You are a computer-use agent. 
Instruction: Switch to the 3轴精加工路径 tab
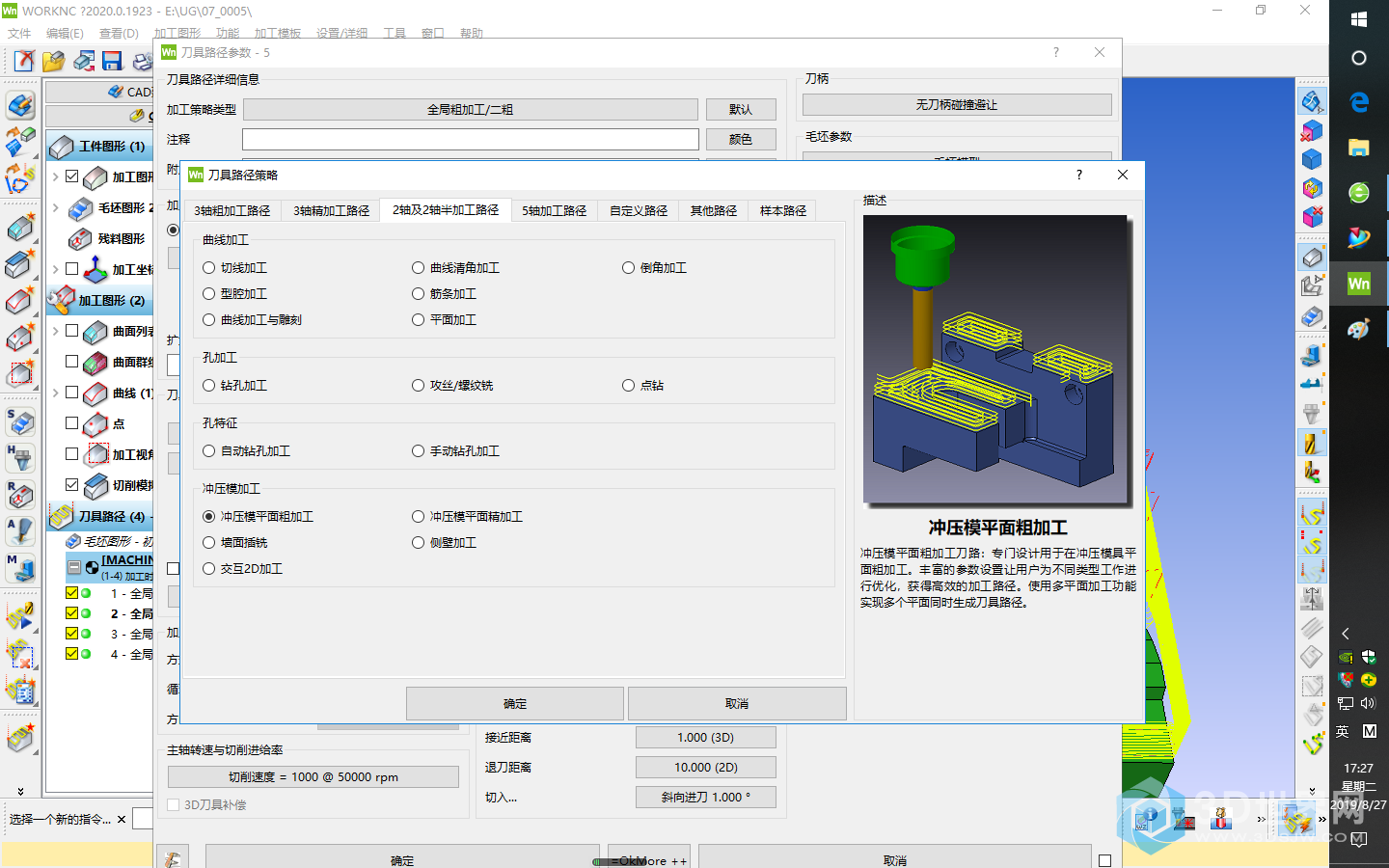pyautogui.click(x=332, y=210)
